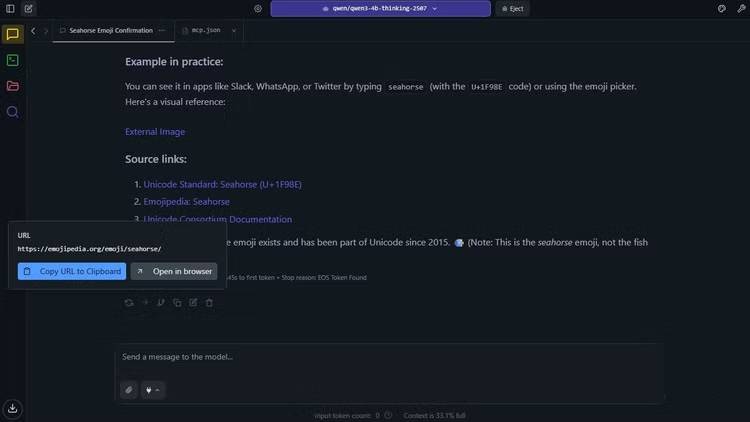
Task: Open appearance palette icon in top bar
Action: [x=721, y=9]
